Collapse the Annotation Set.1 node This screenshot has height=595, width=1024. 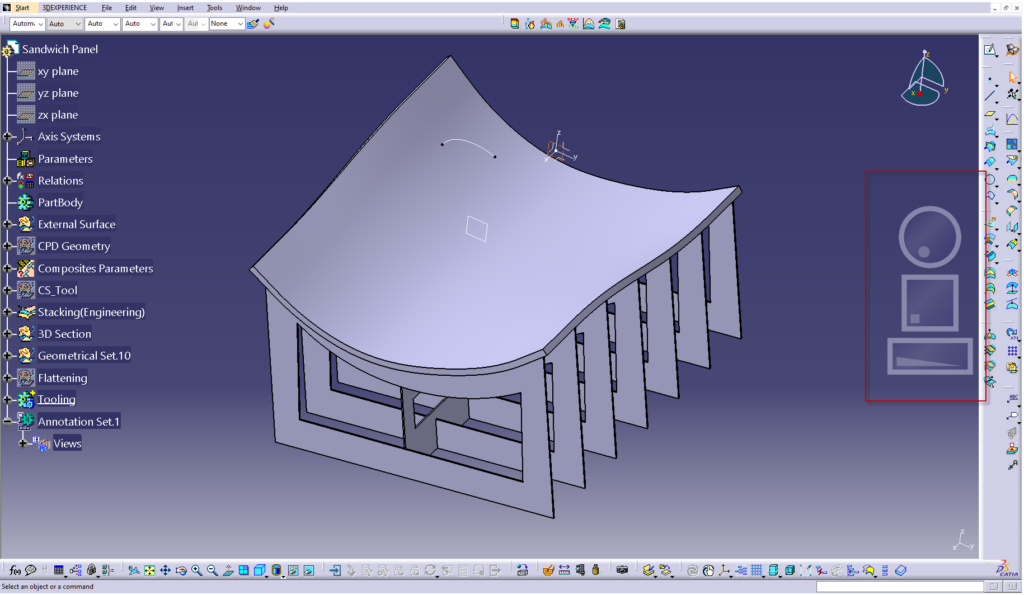(x=8, y=422)
